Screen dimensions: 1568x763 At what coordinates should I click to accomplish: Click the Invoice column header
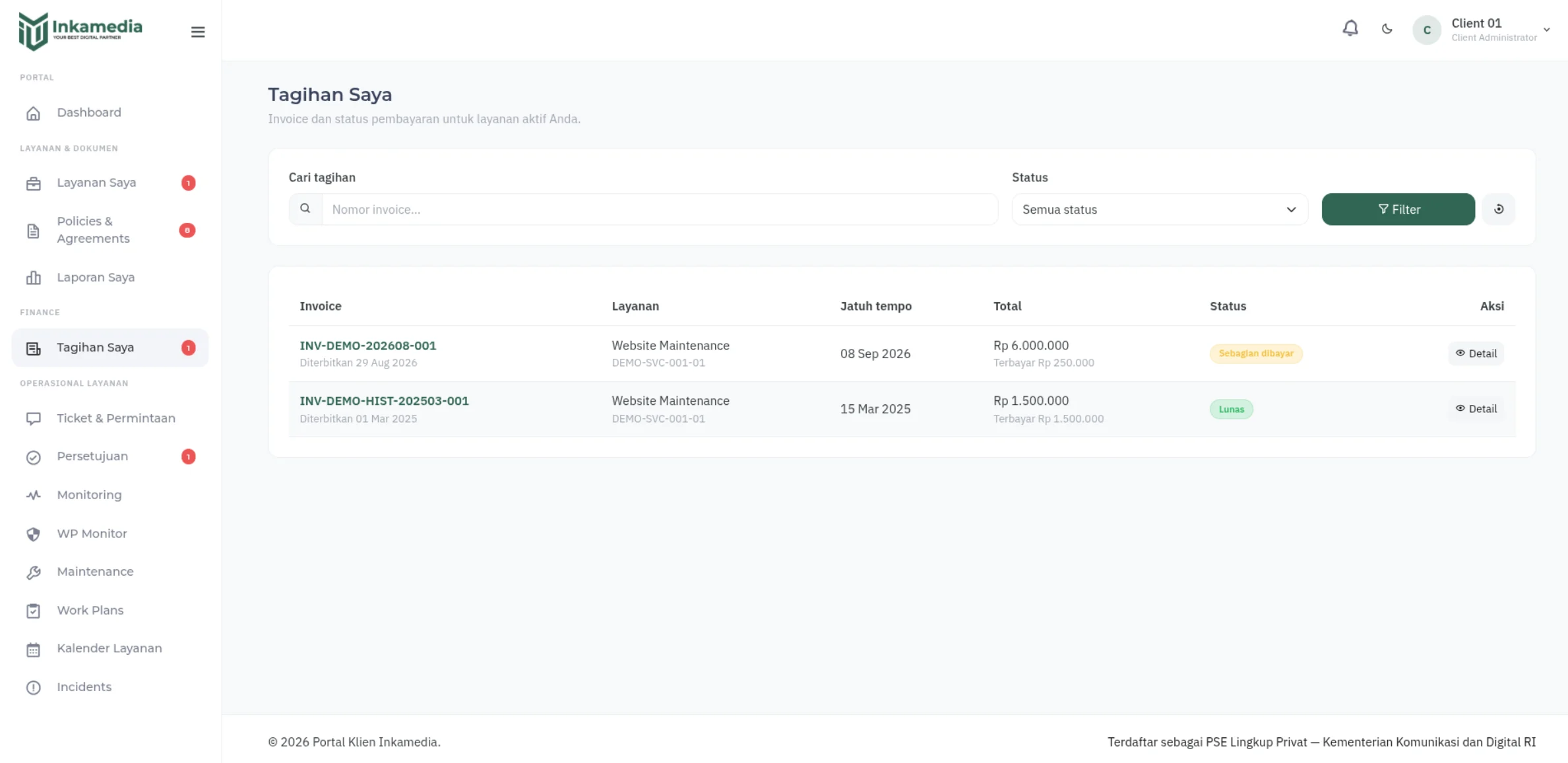[x=320, y=306]
